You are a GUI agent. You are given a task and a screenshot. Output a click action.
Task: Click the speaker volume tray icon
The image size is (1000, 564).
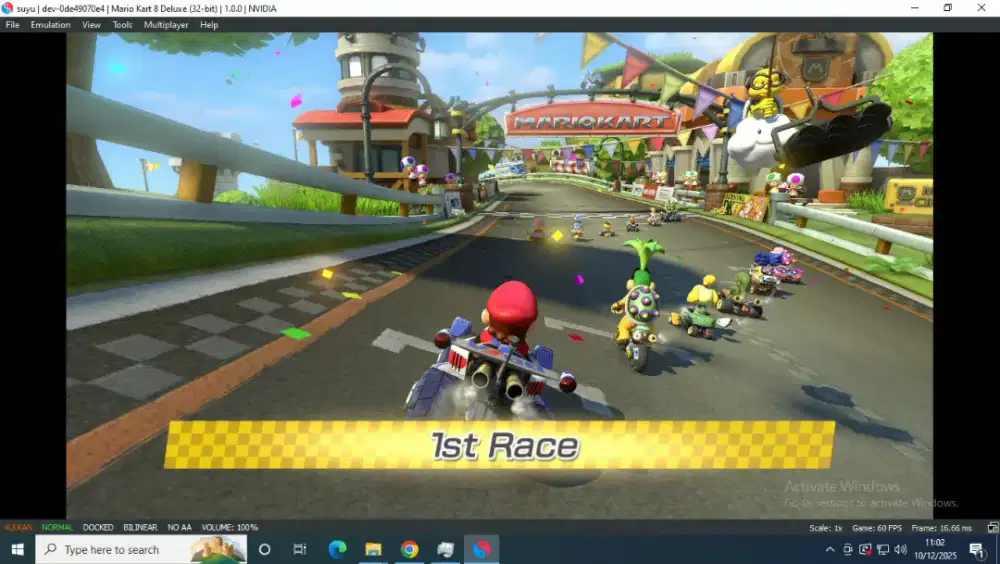click(x=902, y=549)
